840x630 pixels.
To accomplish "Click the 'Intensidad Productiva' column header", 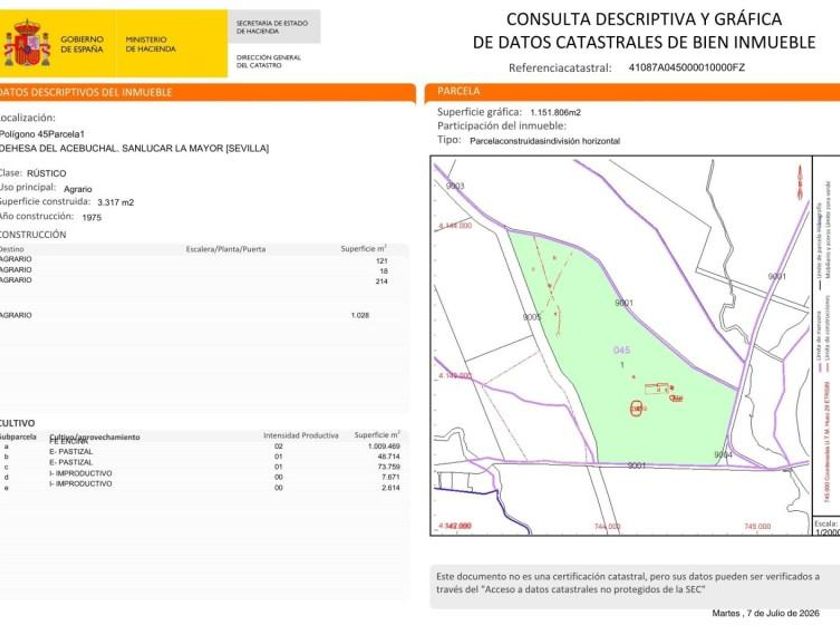I will 301,436.
